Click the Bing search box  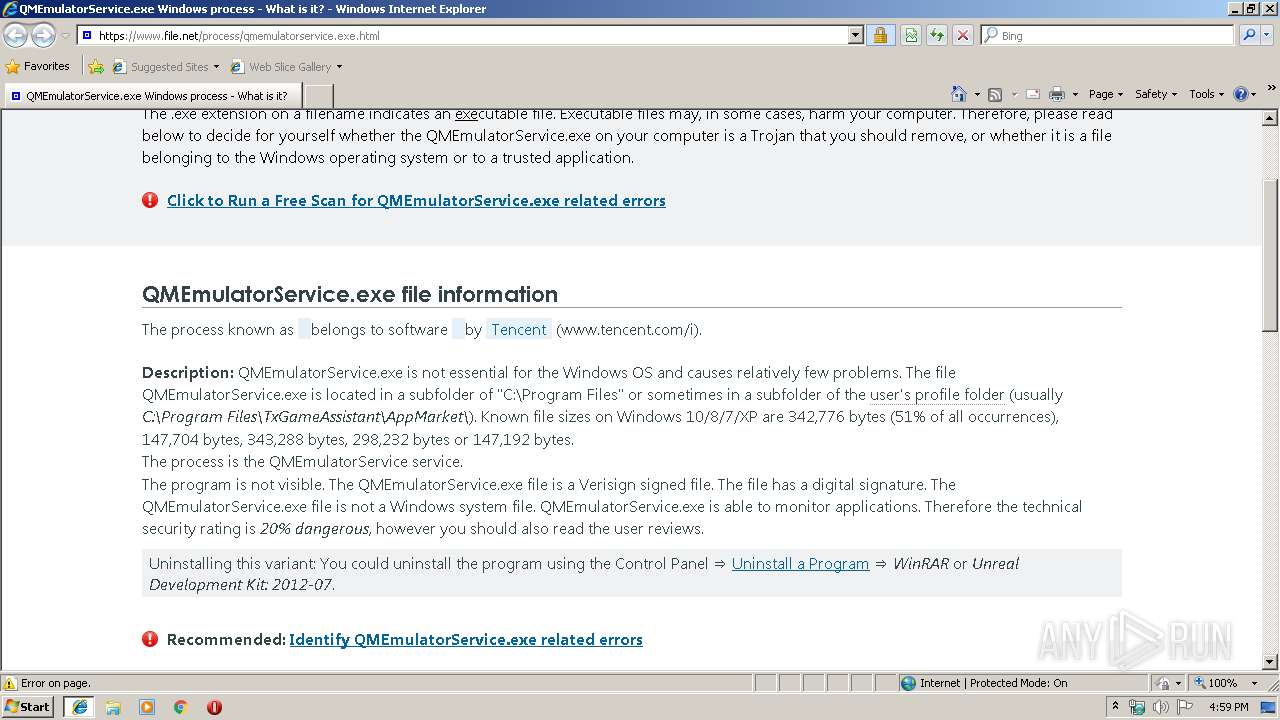[1108, 35]
